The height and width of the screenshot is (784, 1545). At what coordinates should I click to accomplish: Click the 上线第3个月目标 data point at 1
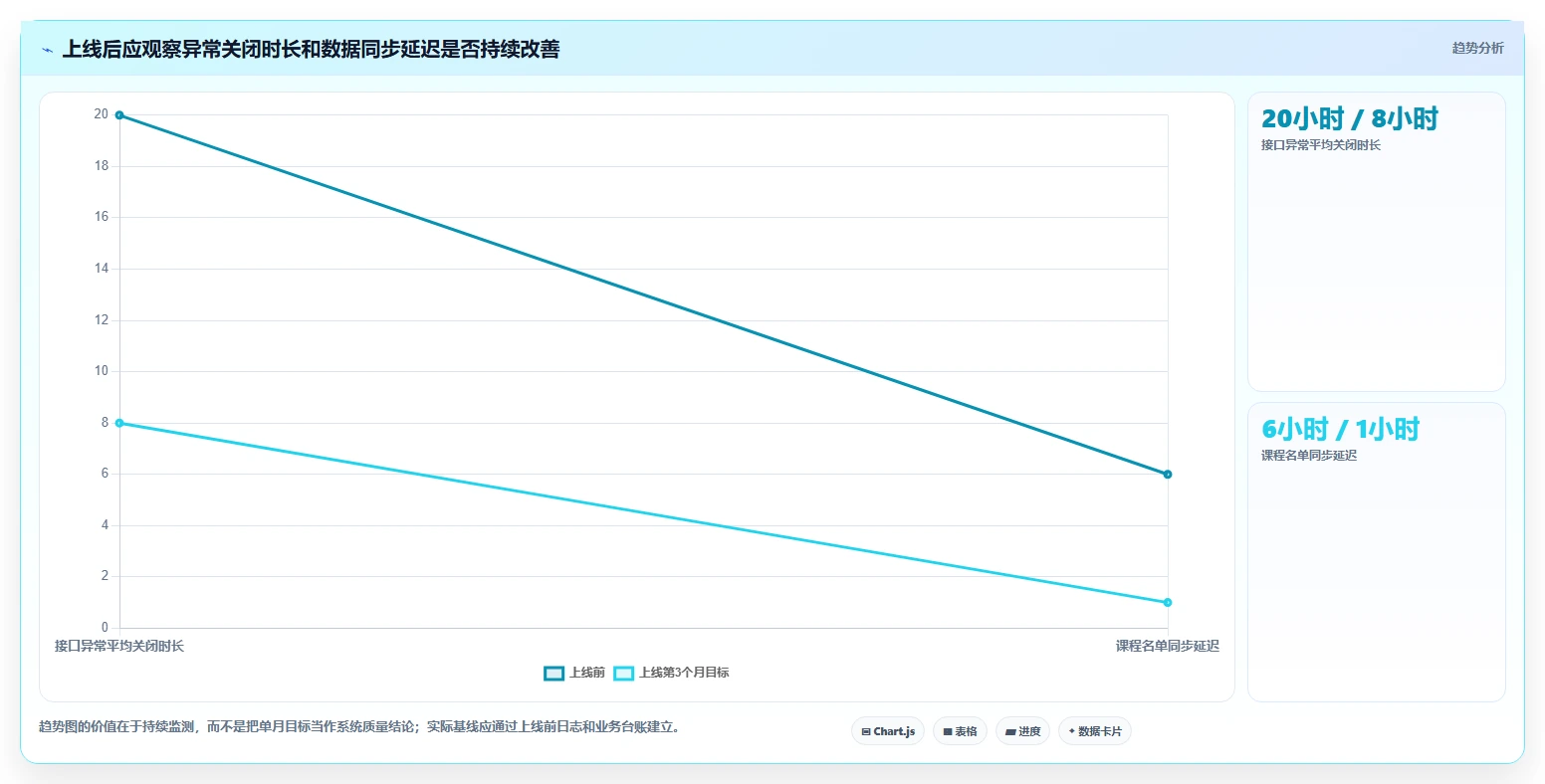pyautogui.click(x=1168, y=603)
